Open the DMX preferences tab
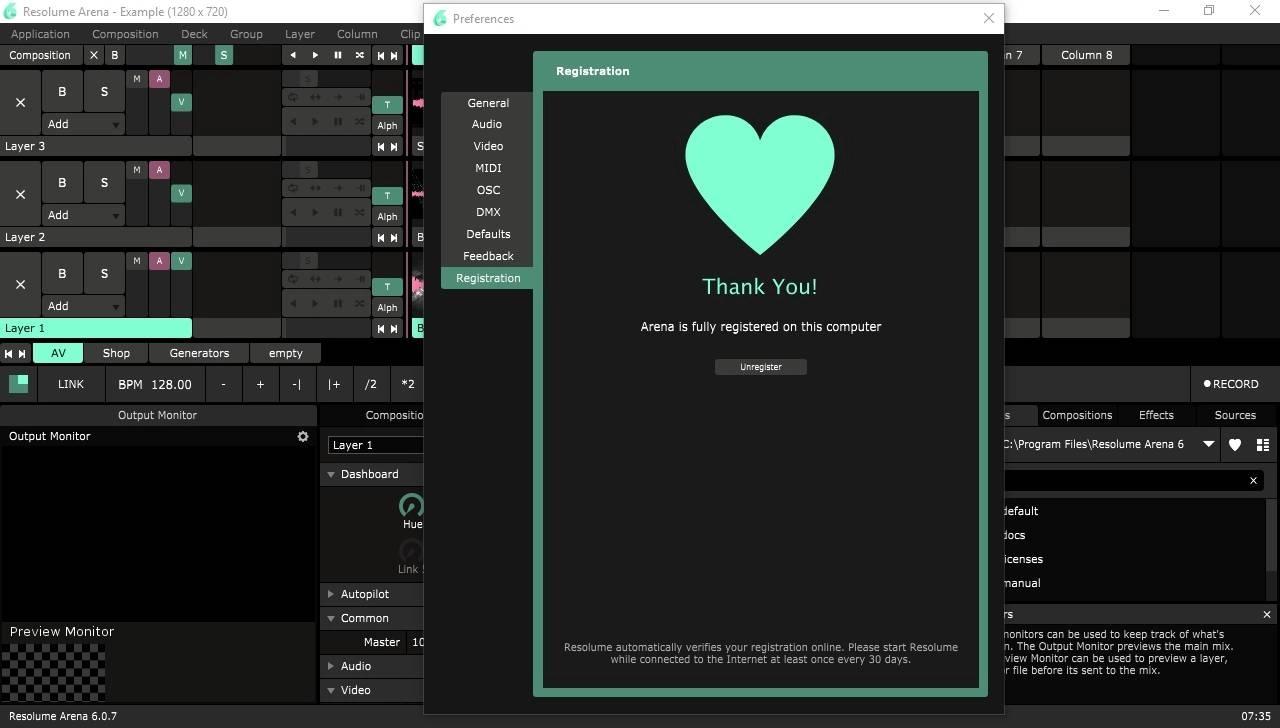Viewport: 1280px width, 728px height. point(487,212)
